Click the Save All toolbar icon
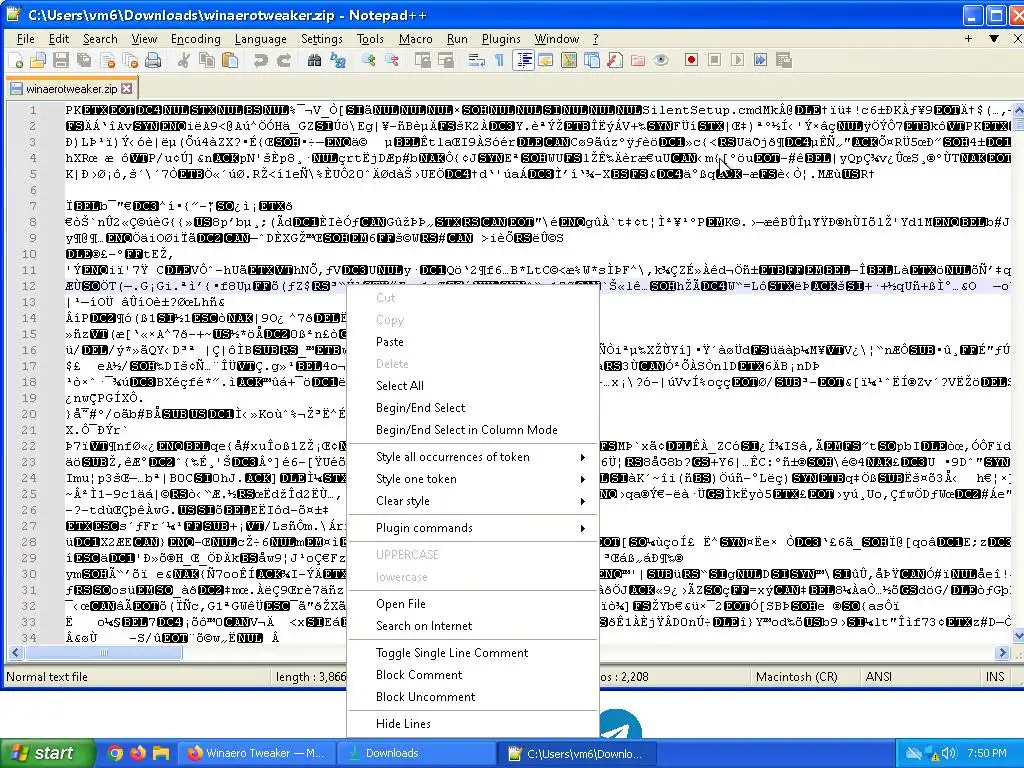This screenshot has height=768, width=1024. coord(84,61)
